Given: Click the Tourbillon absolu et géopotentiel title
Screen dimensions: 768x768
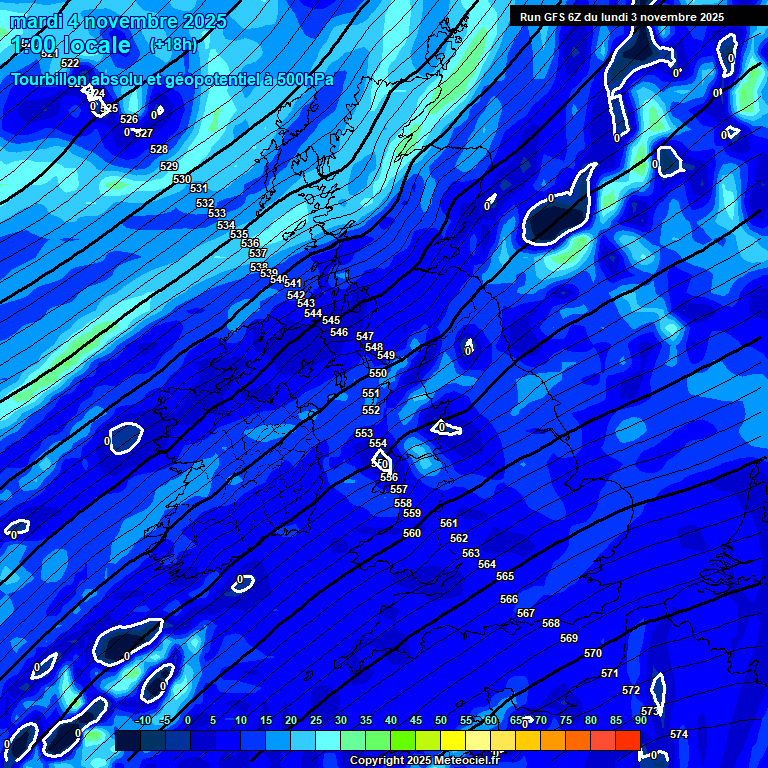Looking at the screenshot, I should coord(172,80).
